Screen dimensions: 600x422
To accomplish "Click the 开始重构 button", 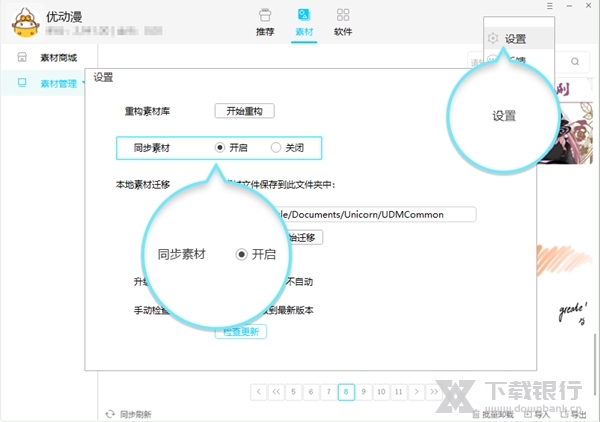I will point(245,111).
